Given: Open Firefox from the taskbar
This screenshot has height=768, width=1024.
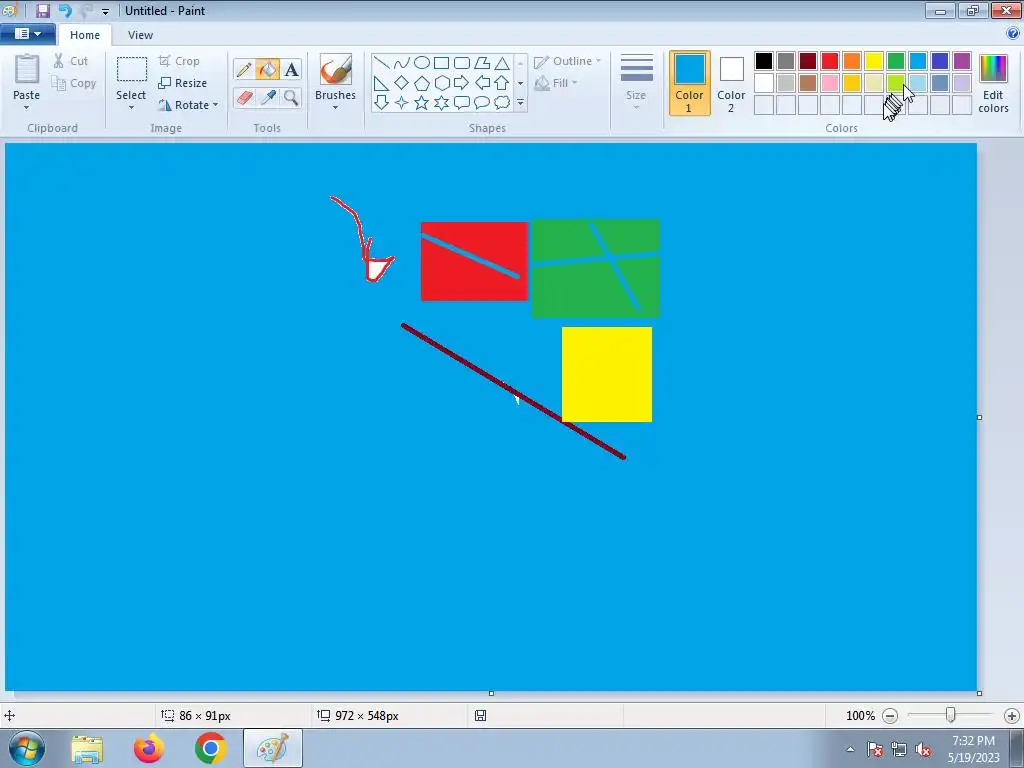Looking at the screenshot, I should pyautogui.click(x=149, y=748).
